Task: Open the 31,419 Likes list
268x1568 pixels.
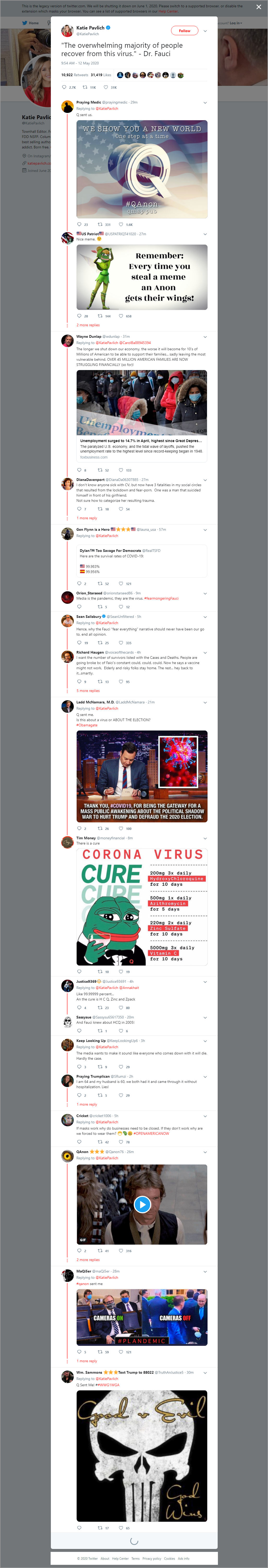Action: tap(101, 75)
